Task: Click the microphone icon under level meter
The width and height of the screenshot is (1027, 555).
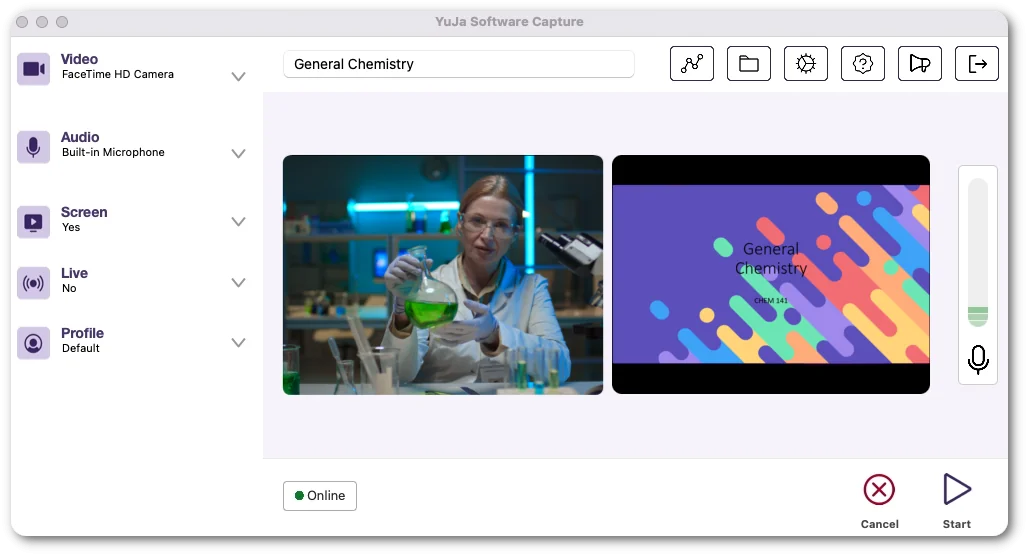Action: point(978,360)
